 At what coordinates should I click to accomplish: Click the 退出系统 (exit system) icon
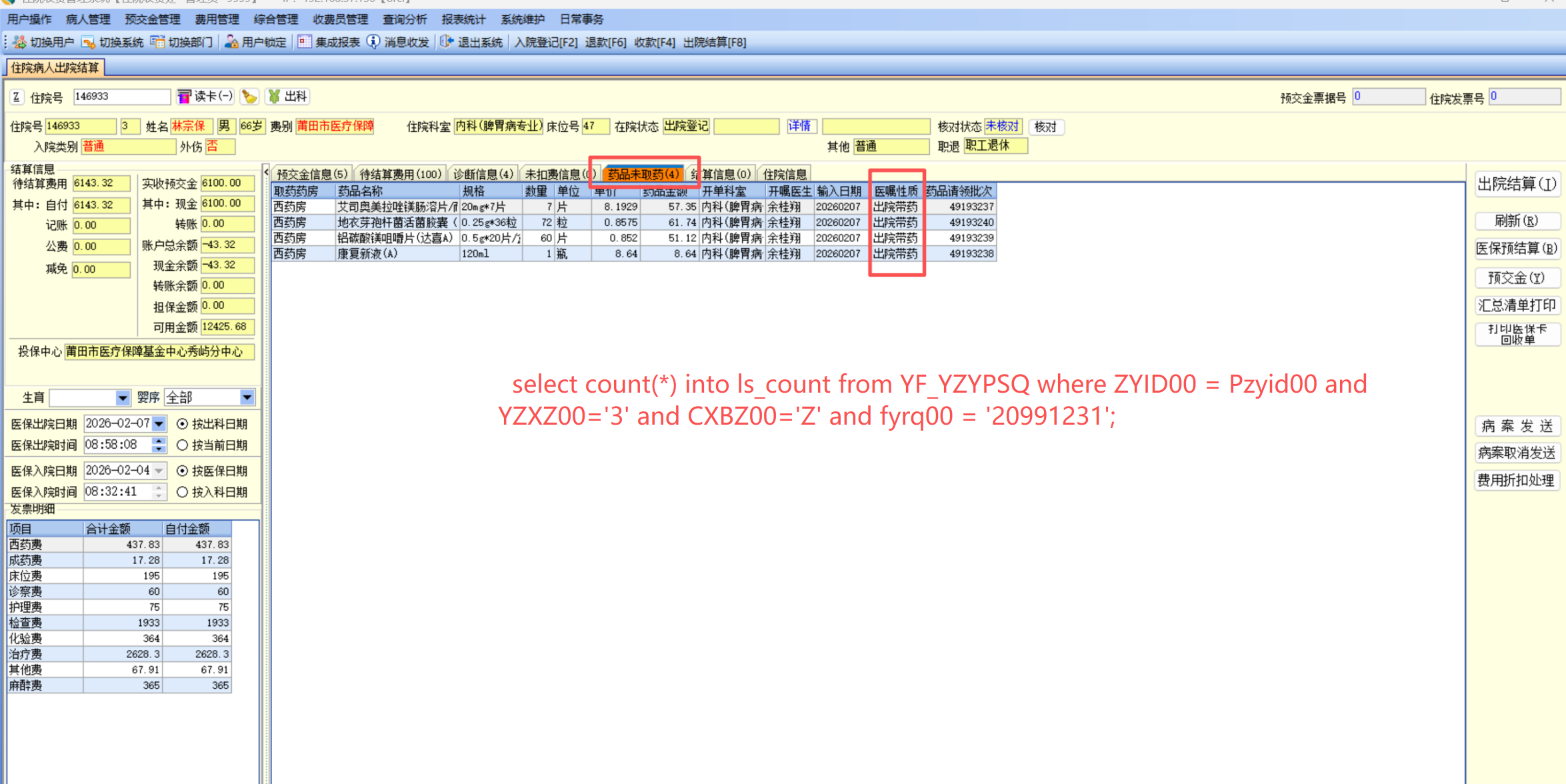[446, 42]
